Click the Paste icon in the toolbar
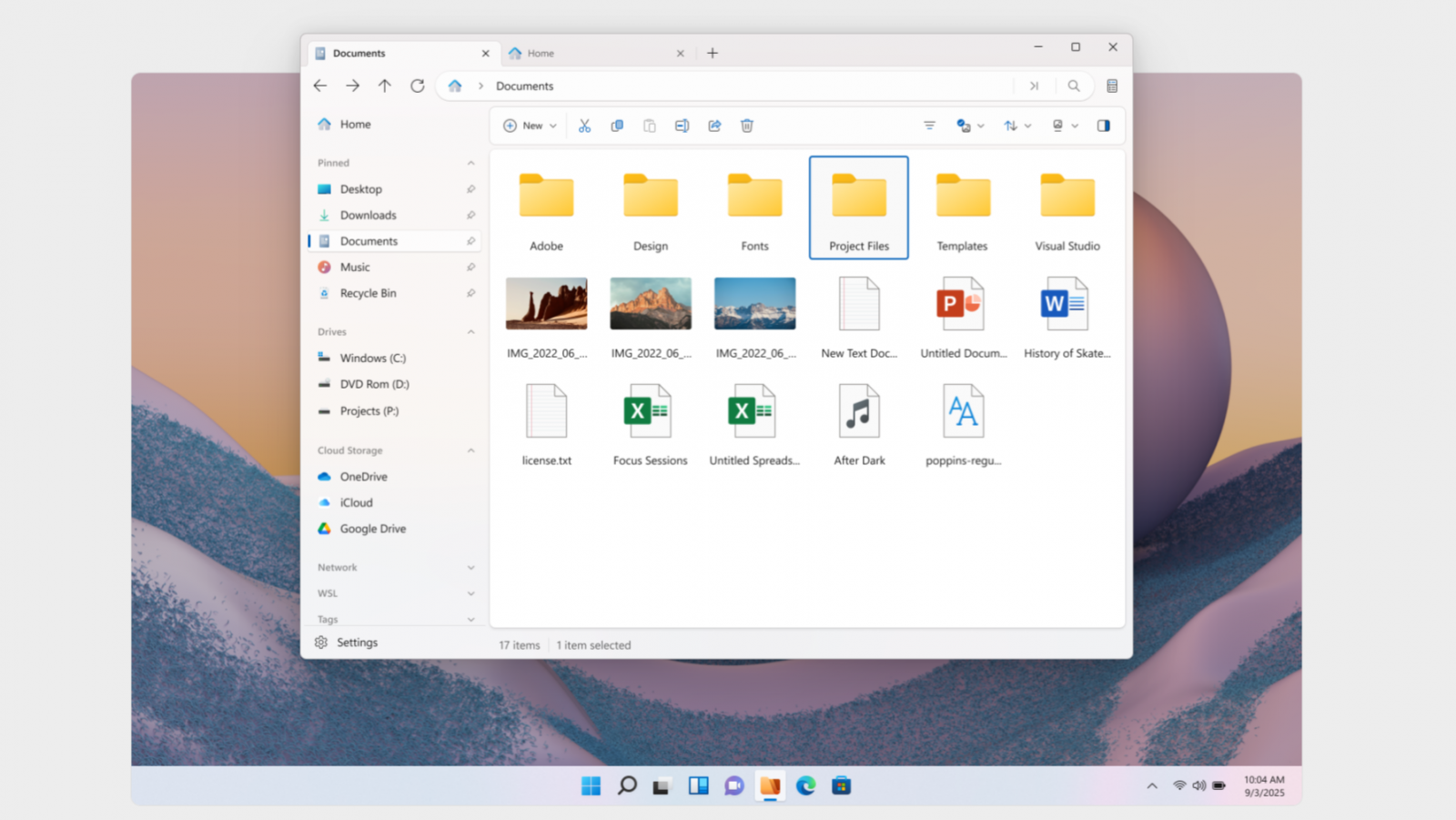The width and height of the screenshot is (1456, 820). tap(649, 125)
